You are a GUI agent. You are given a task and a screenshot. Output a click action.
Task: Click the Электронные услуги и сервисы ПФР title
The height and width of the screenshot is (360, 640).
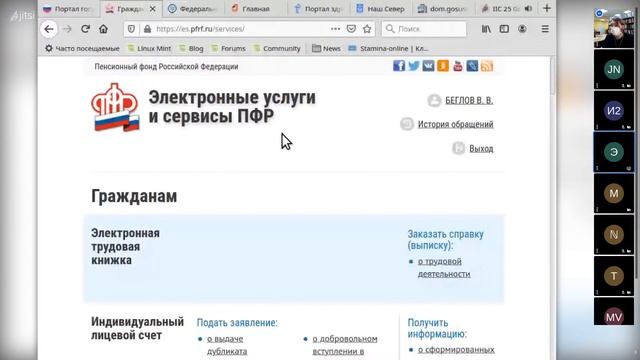point(232,107)
